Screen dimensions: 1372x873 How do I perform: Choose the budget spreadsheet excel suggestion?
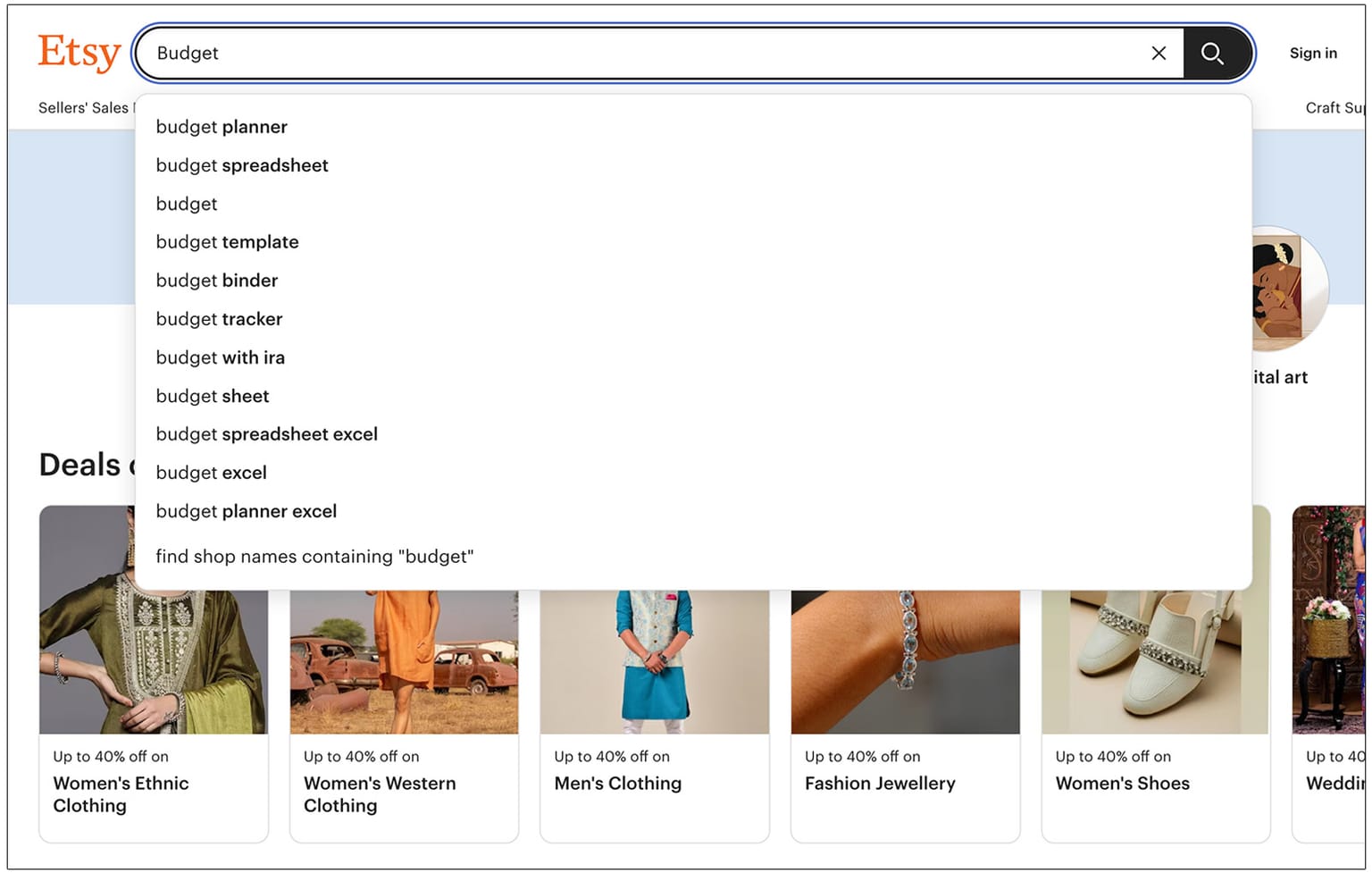[x=266, y=434]
